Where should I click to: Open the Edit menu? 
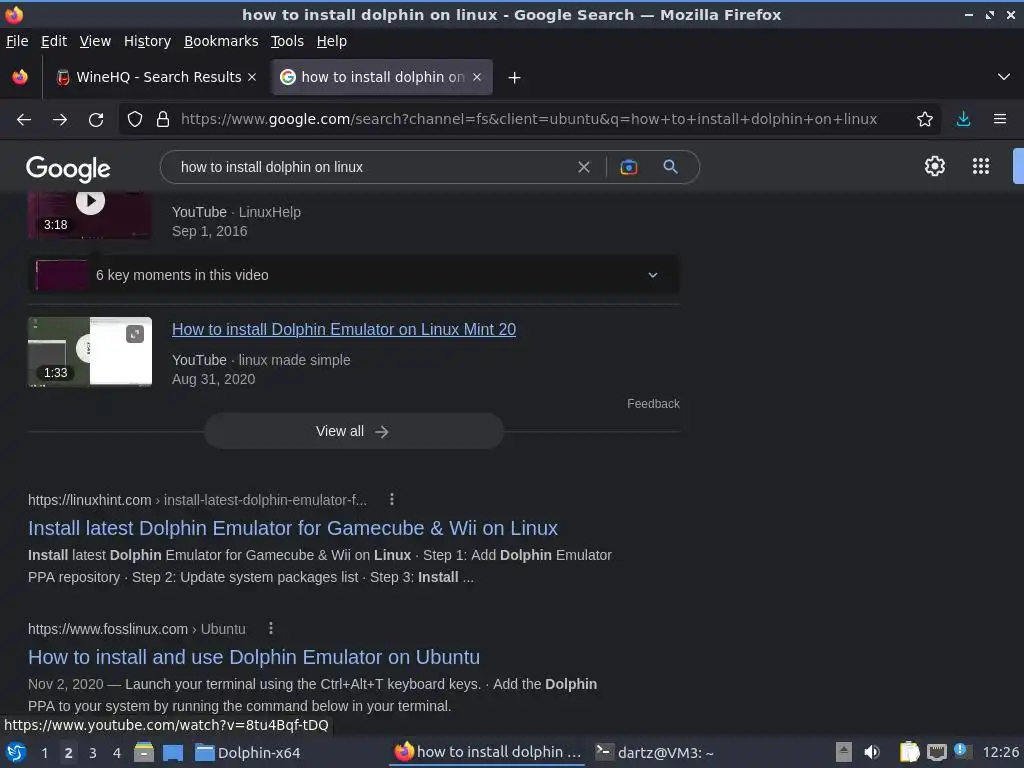click(x=54, y=41)
